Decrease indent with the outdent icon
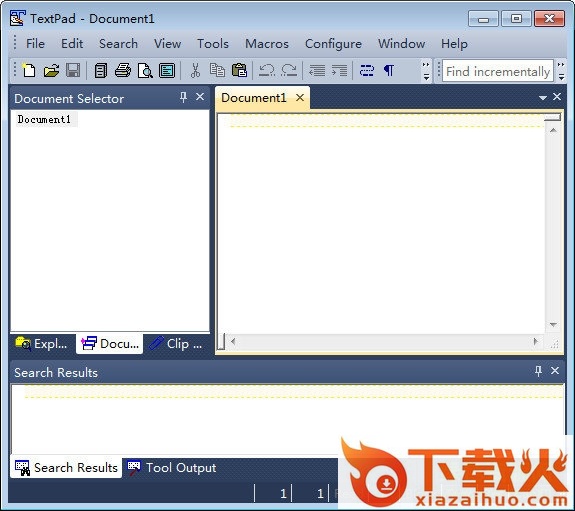This screenshot has width=575, height=511. pos(317,70)
